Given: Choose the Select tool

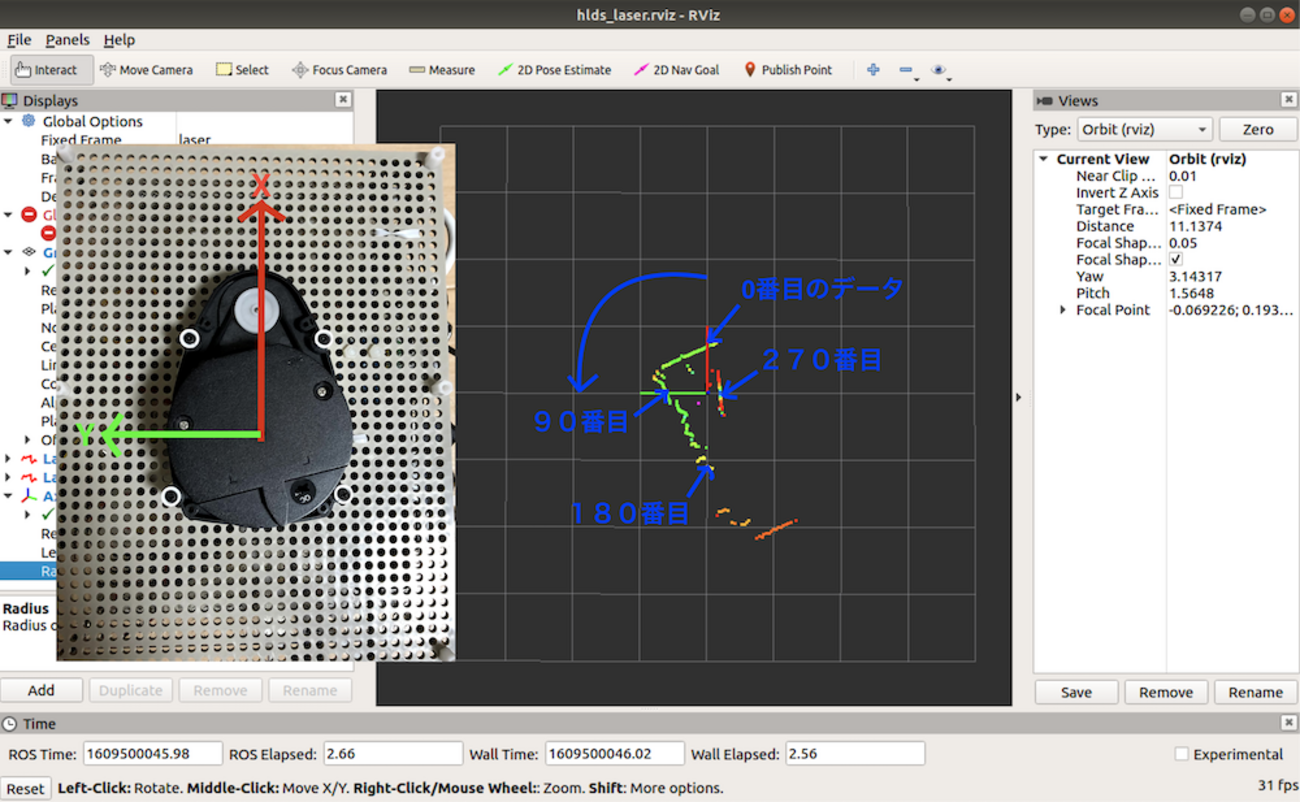Looking at the screenshot, I should [x=242, y=70].
